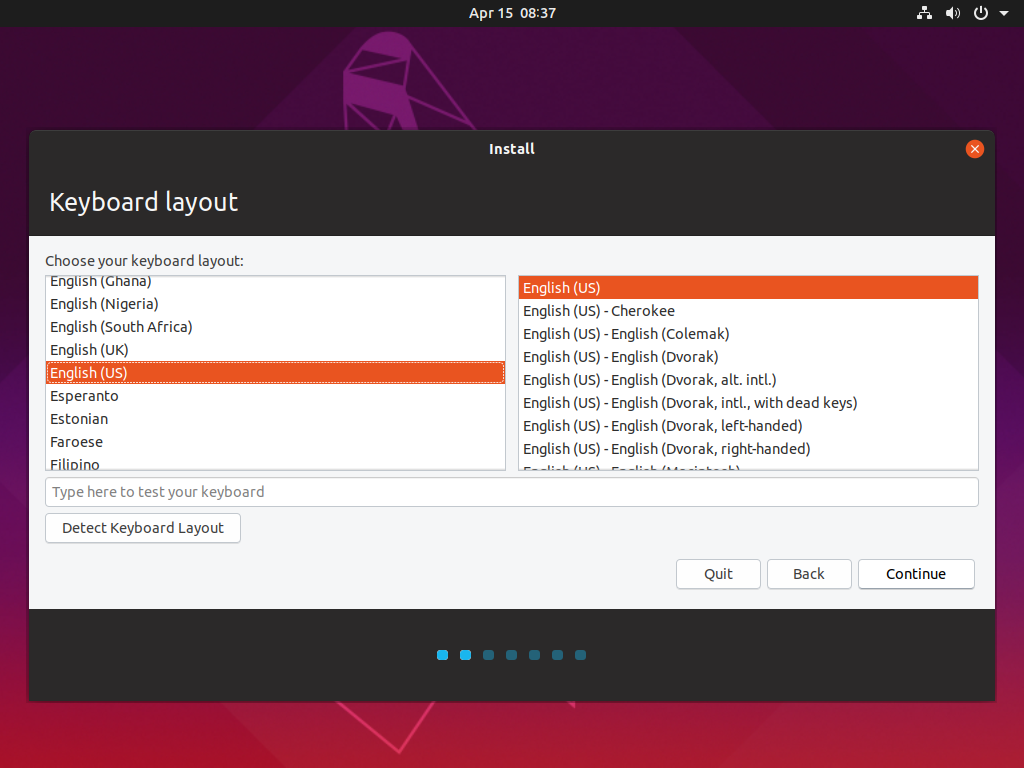The height and width of the screenshot is (768, 1024).
Task: Choose Dvorak, intl., with dead keys variant
Action: point(748,402)
